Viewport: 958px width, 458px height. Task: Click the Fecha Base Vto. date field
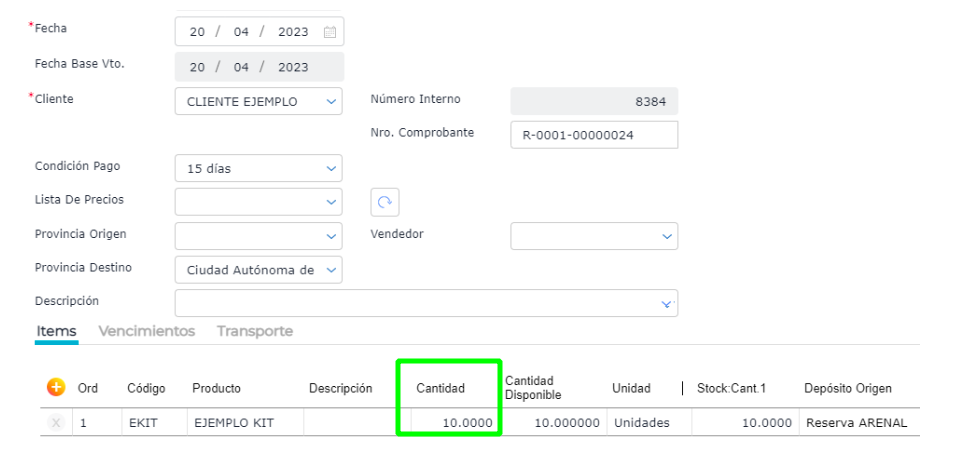[x=259, y=67]
